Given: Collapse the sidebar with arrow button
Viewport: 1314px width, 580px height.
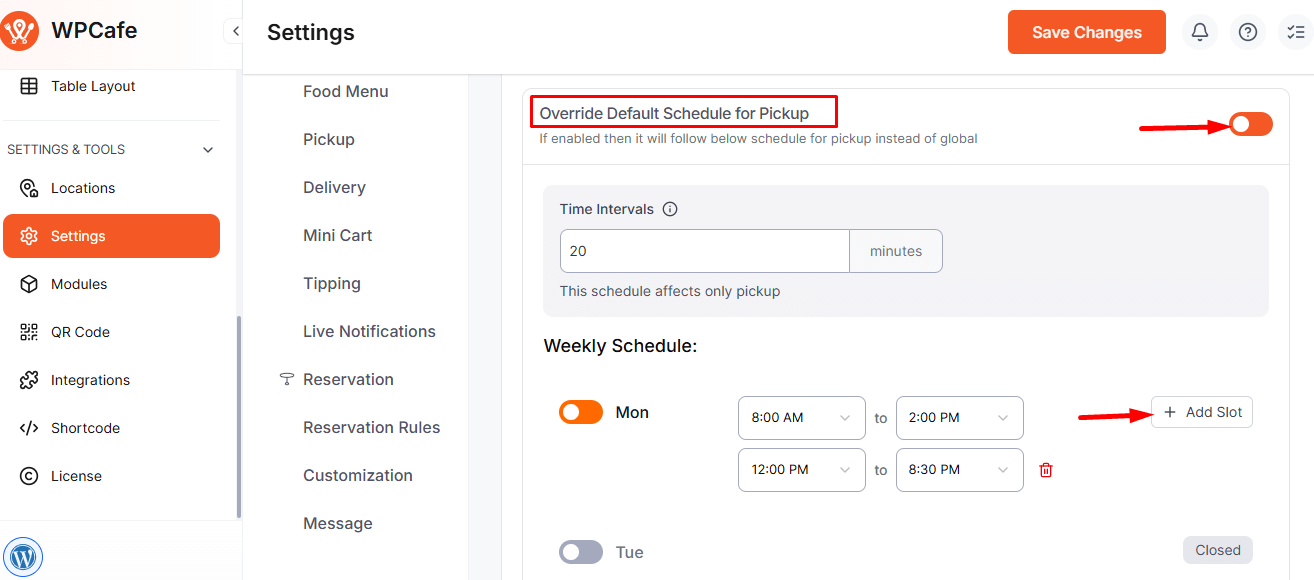Looking at the screenshot, I should (x=235, y=31).
